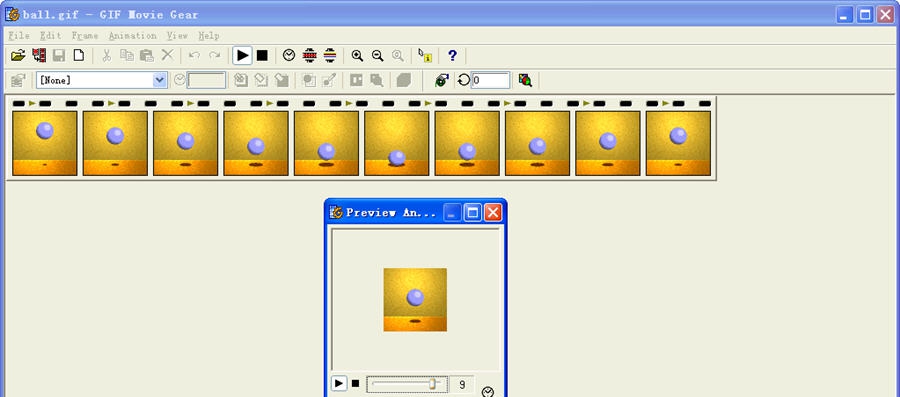
Task: Minimize the Preview Animation window
Action: (452, 213)
